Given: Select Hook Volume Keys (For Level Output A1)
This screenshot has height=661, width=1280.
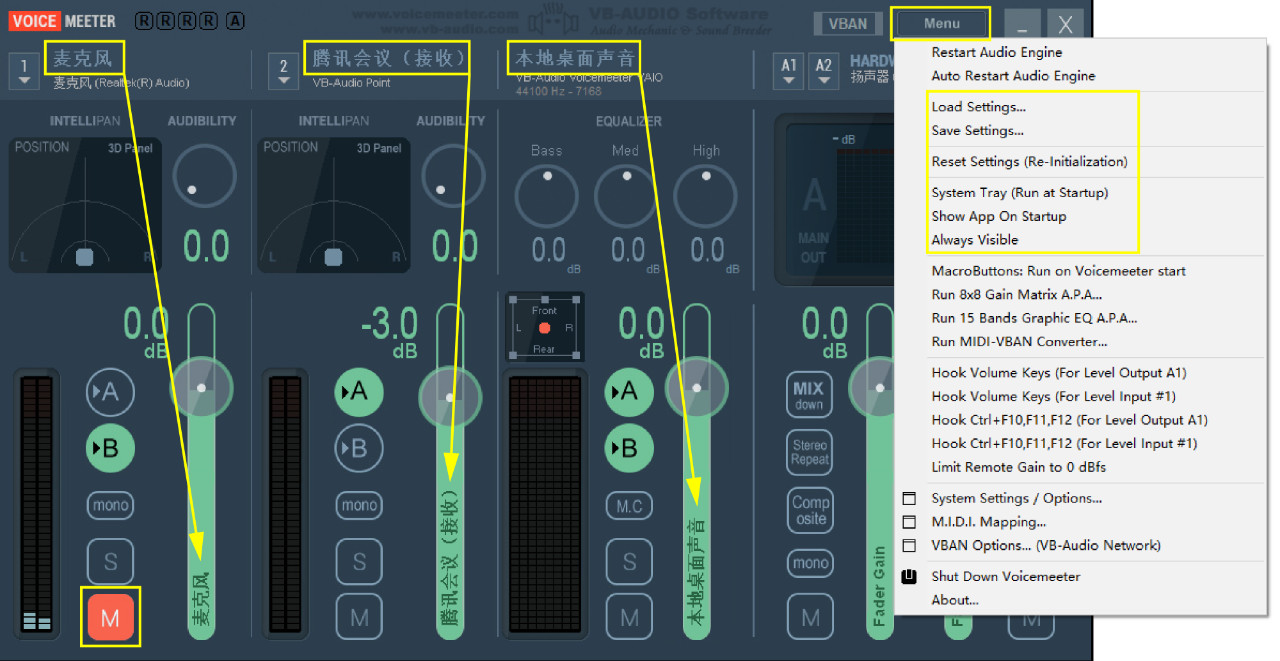Looking at the screenshot, I should [1059, 373].
